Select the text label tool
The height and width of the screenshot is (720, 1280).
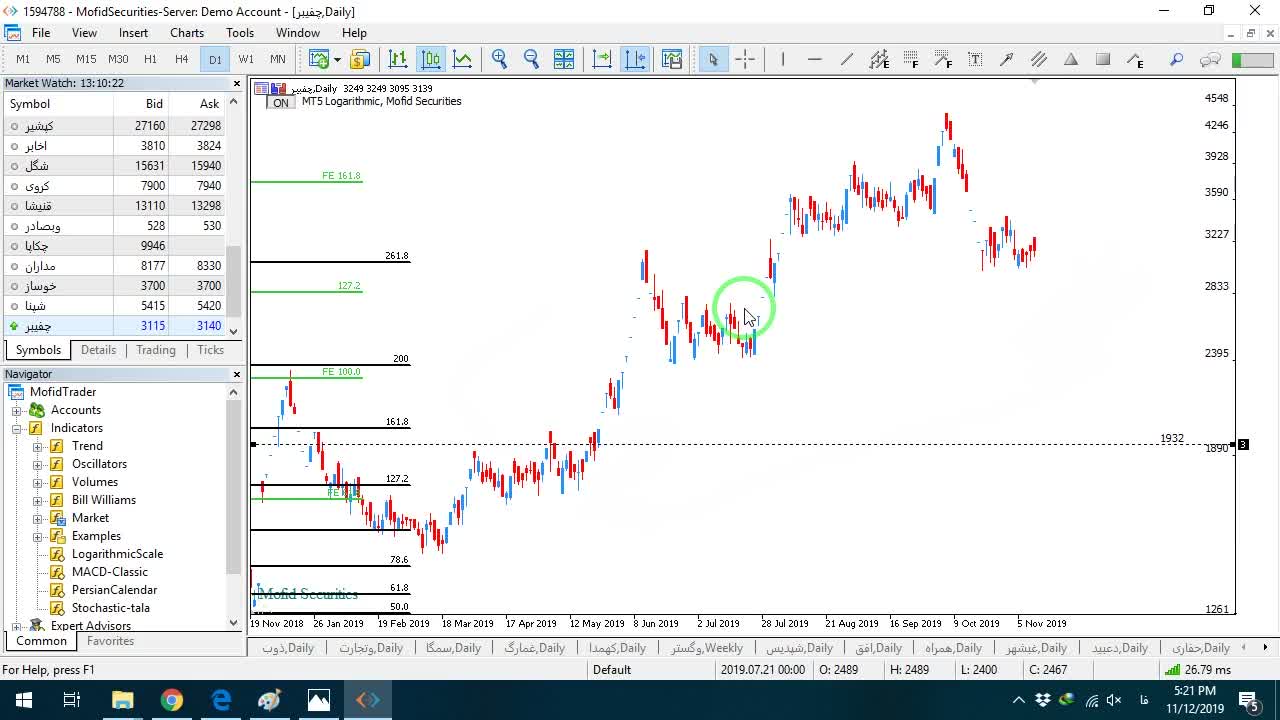(975, 59)
